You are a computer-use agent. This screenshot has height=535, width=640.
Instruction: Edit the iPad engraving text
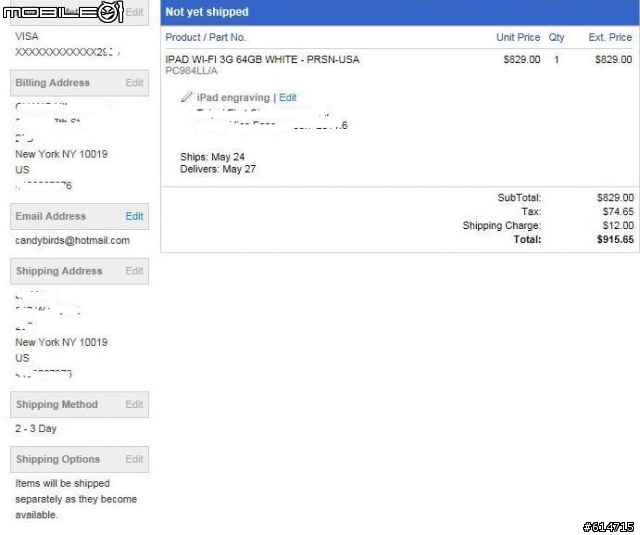288,98
